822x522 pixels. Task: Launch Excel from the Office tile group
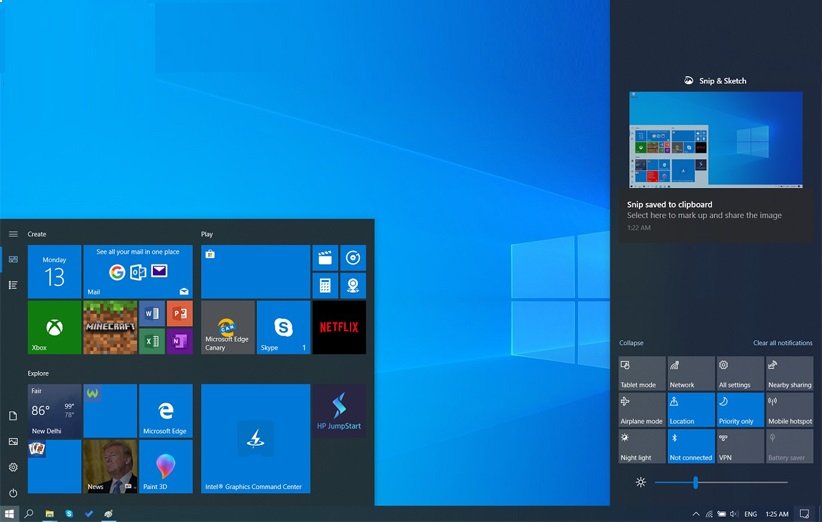(x=152, y=341)
